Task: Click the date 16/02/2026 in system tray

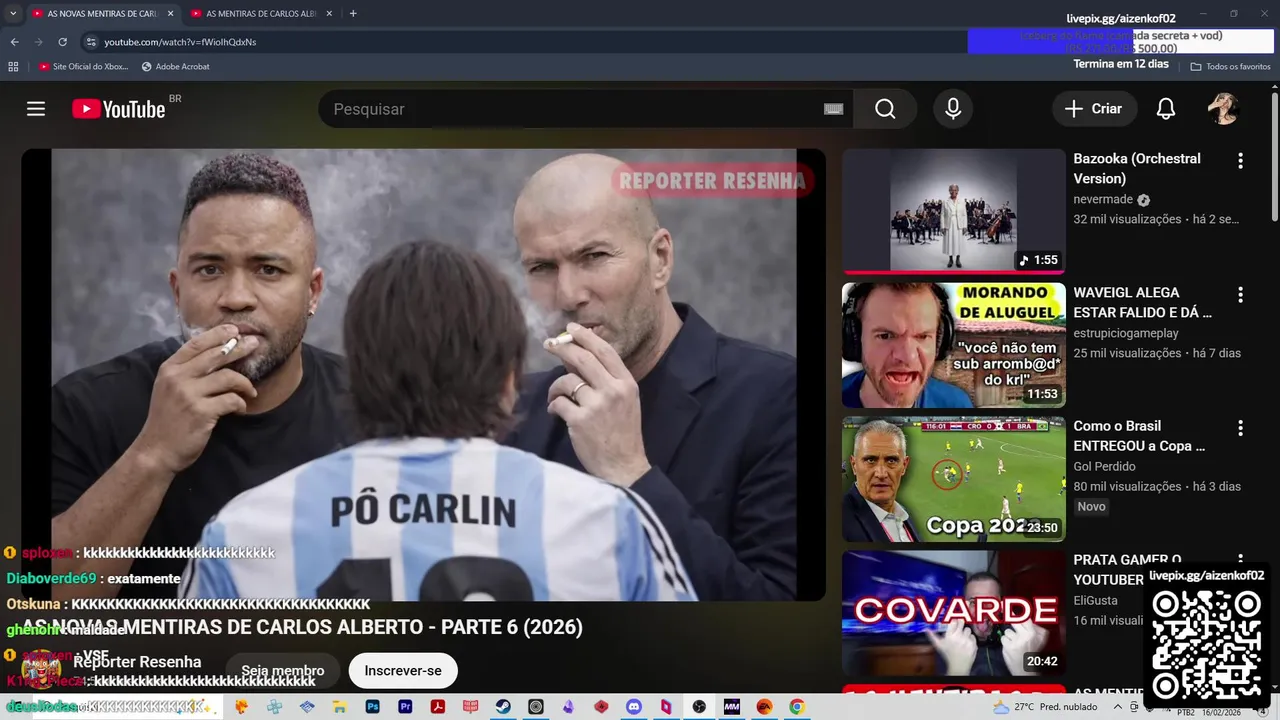Action: [1222, 712]
